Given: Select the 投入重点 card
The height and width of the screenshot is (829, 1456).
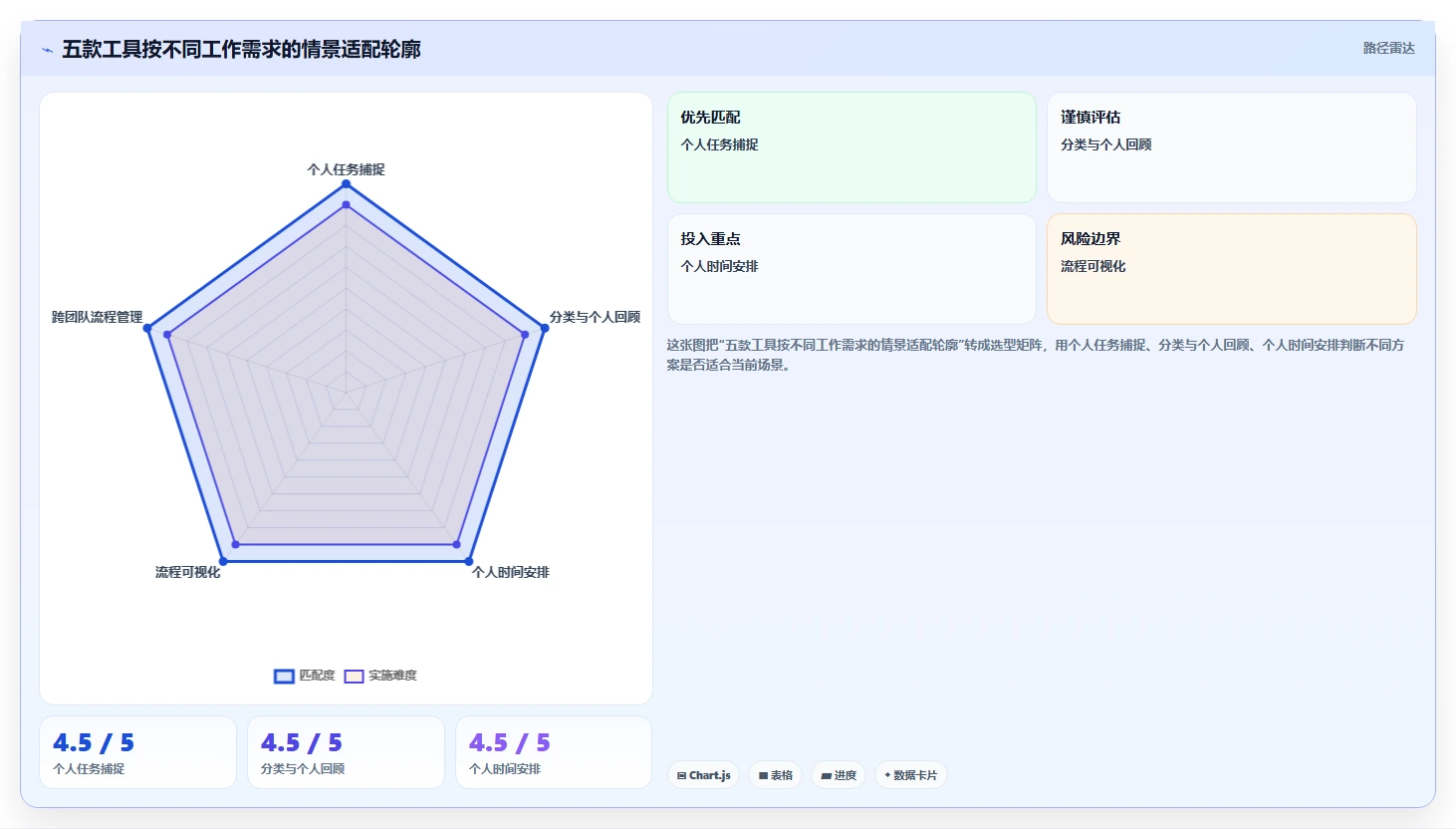Looking at the screenshot, I should [x=851, y=269].
